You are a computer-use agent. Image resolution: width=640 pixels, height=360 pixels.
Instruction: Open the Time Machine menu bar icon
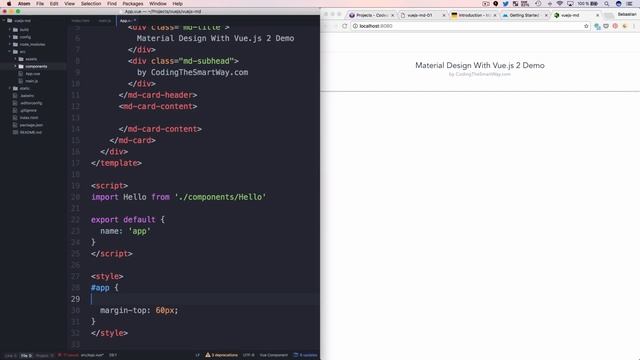coord(538,4)
